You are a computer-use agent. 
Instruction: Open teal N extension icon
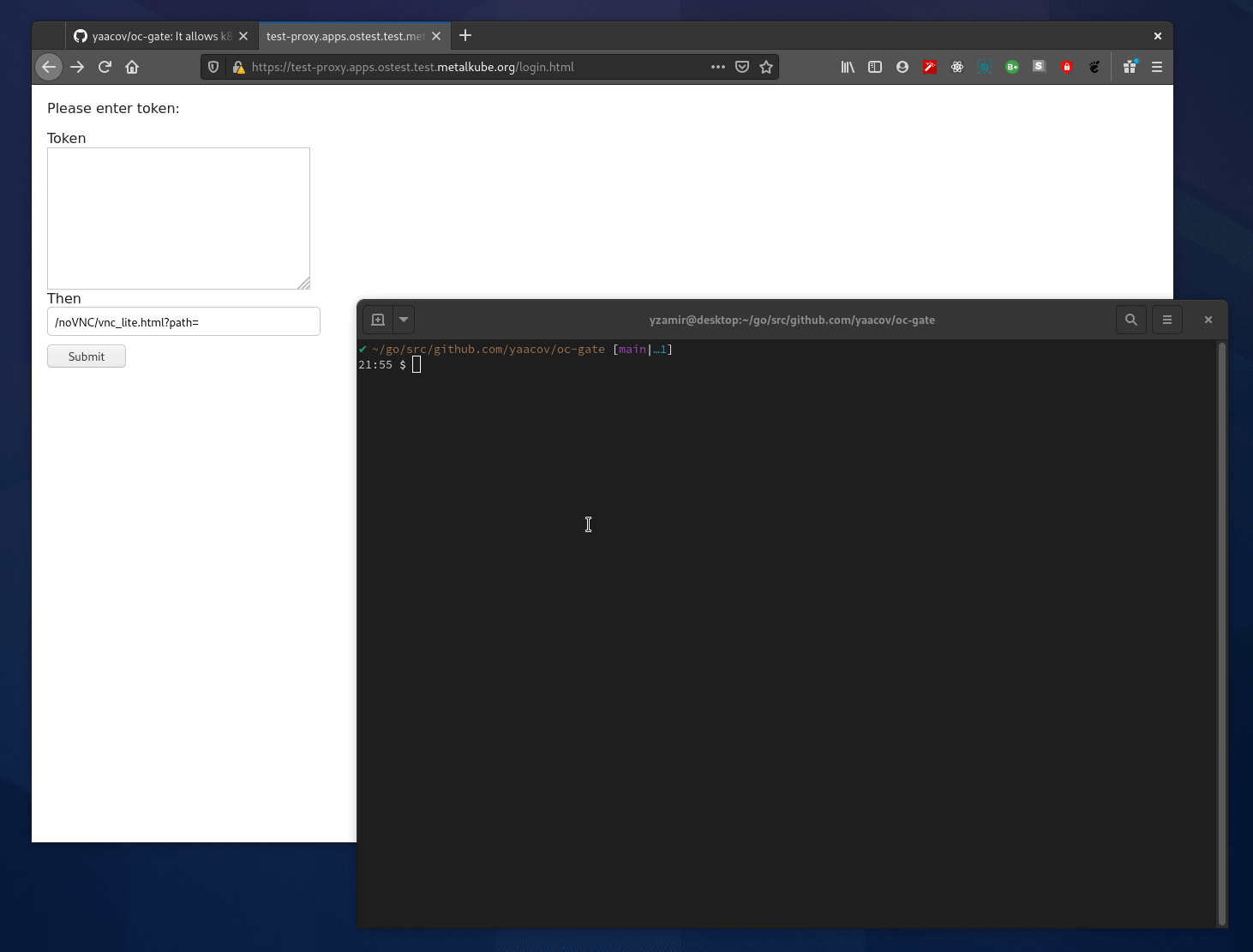985,67
